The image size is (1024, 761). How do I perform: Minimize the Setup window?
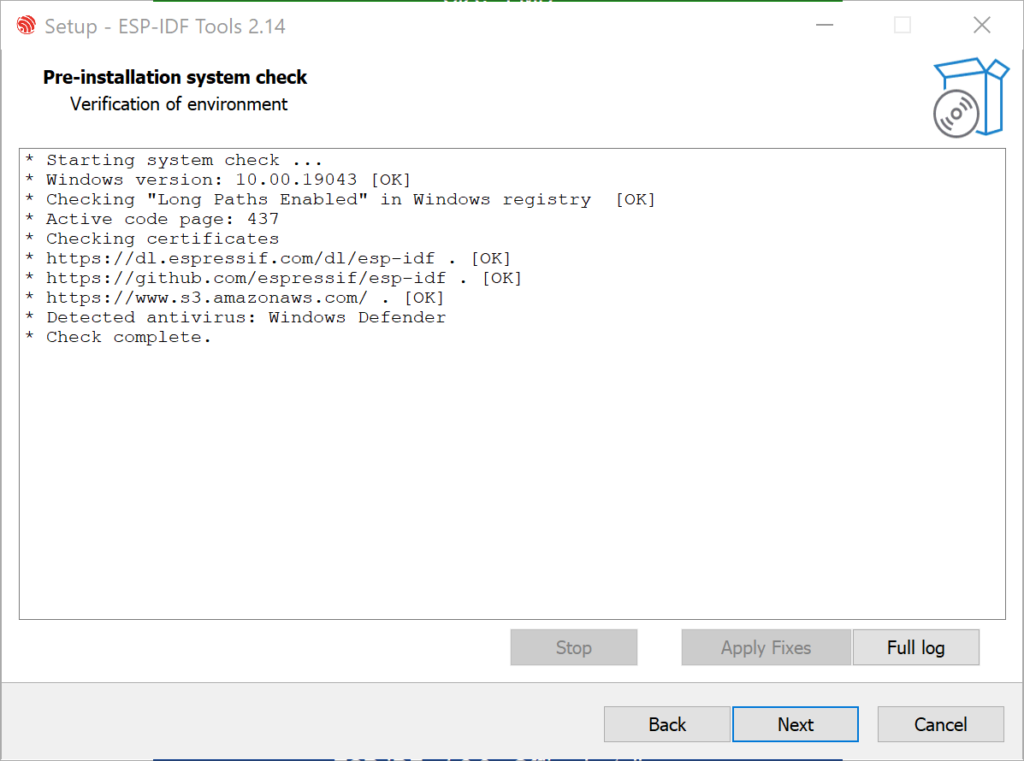pyautogui.click(x=825, y=25)
